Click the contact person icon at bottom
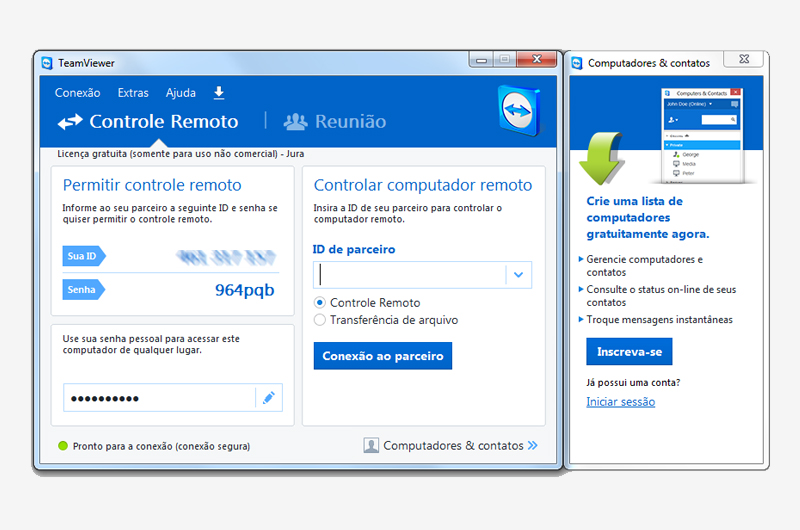This screenshot has width=800, height=530. click(x=371, y=445)
